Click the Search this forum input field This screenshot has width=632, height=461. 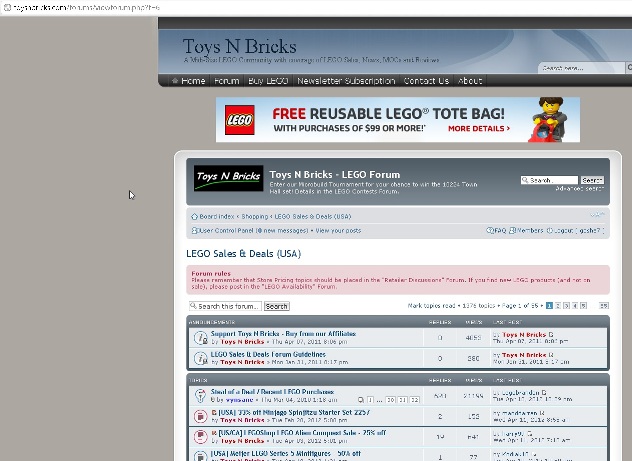225,306
